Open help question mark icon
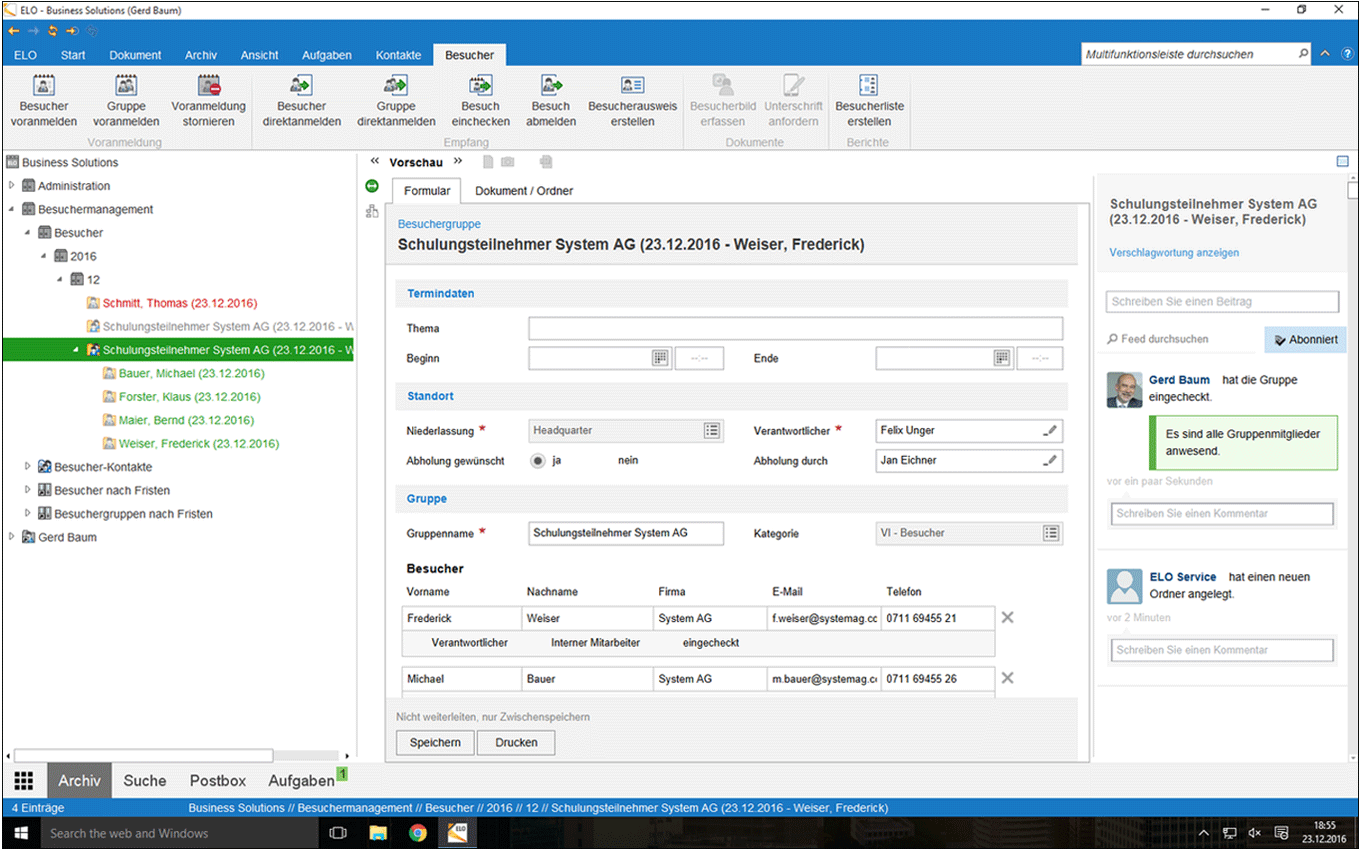This screenshot has width=1365, height=850. click(x=1348, y=54)
